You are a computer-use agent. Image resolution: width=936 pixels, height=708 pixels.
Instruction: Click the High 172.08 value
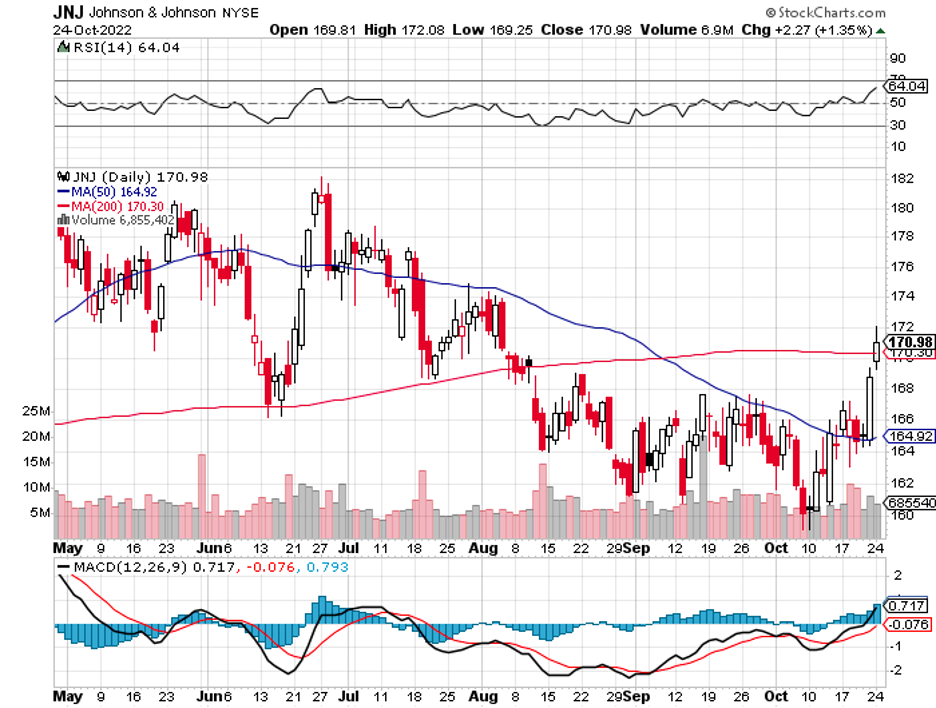(404, 30)
